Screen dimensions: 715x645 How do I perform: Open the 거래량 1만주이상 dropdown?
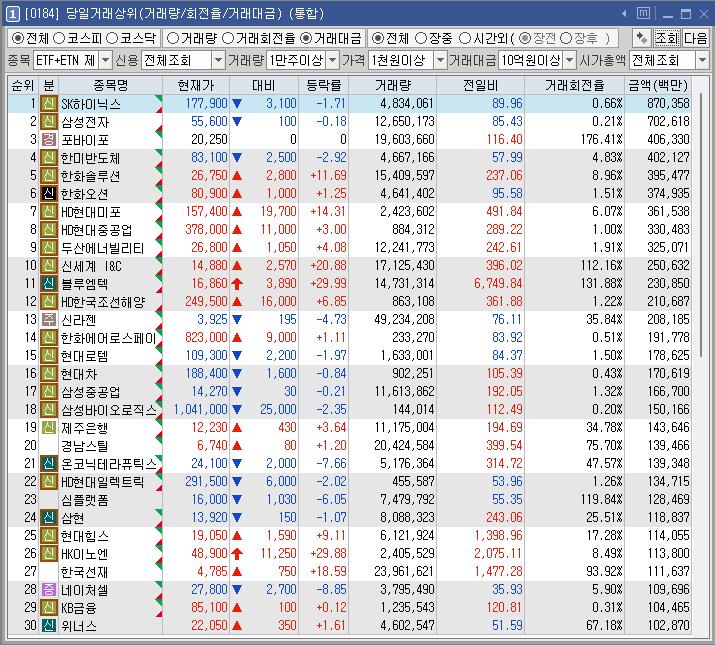(333, 60)
